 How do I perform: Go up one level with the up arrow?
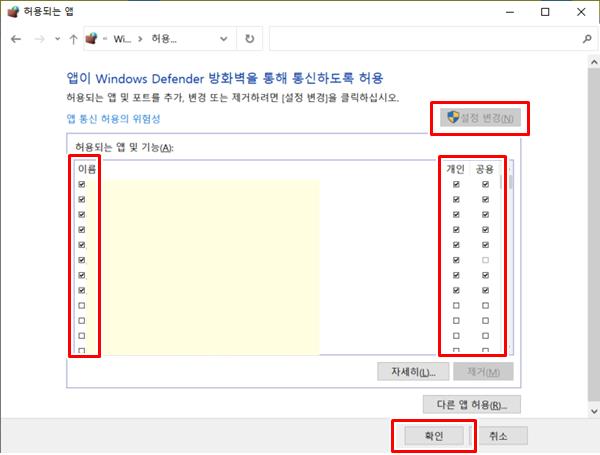(x=73, y=39)
